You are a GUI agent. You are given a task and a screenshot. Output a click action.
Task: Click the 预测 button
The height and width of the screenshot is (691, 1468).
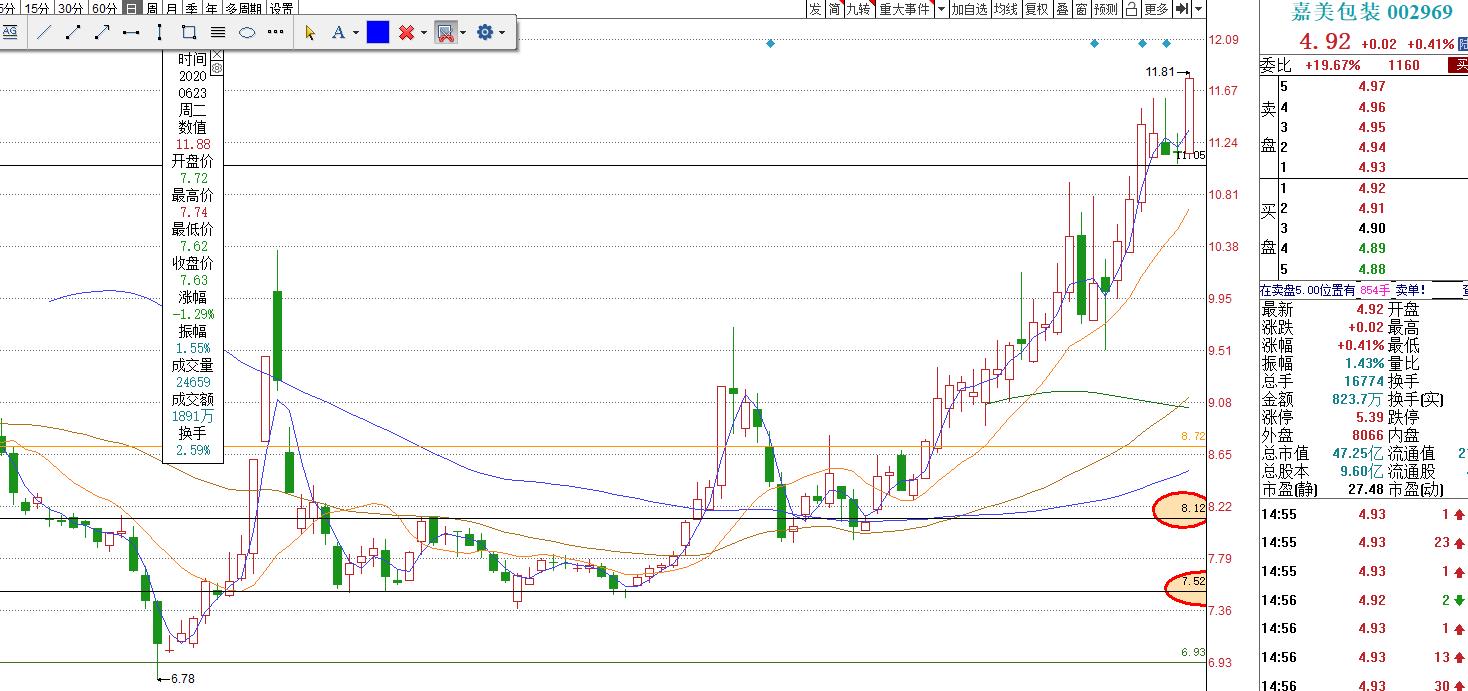(1105, 9)
